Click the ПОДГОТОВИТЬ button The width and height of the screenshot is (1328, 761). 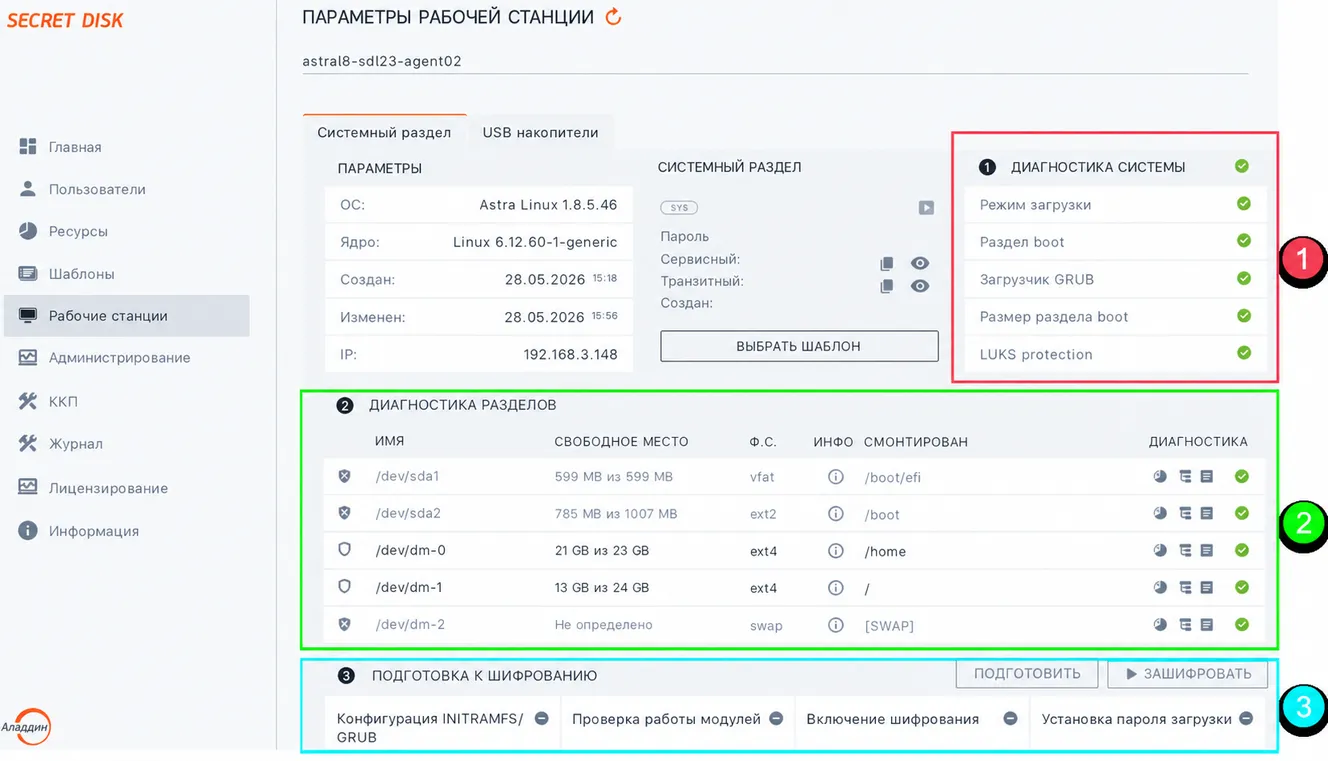[x=1027, y=673]
